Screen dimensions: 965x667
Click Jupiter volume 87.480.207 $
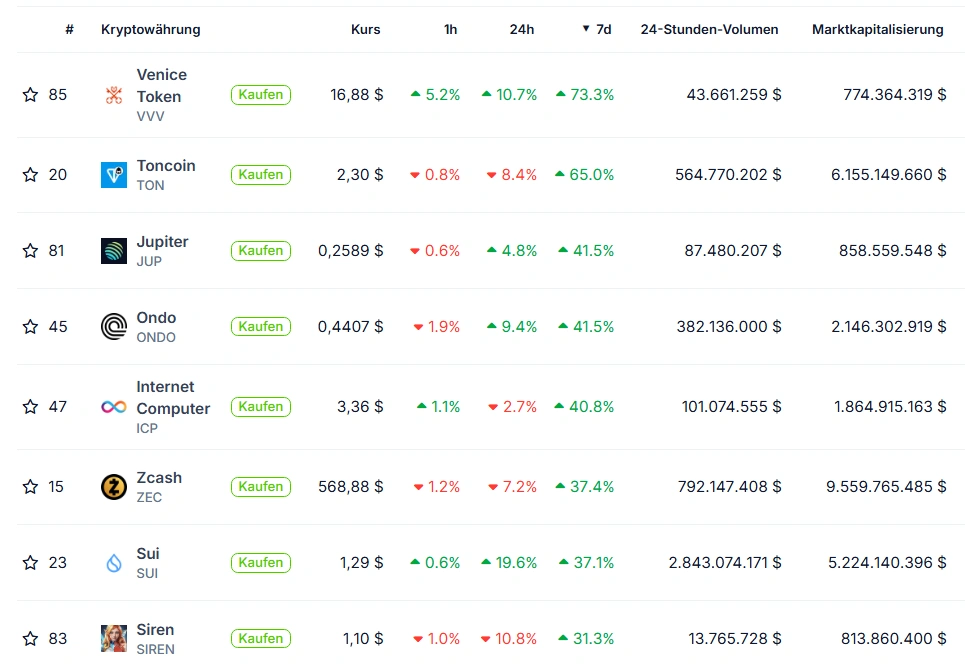[x=733, y=251]
